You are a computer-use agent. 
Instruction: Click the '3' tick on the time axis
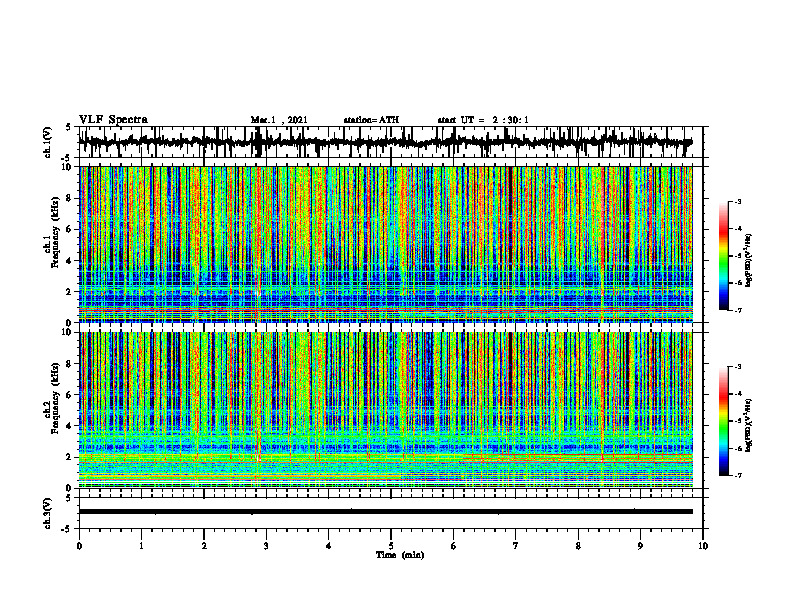coord(266,546)
